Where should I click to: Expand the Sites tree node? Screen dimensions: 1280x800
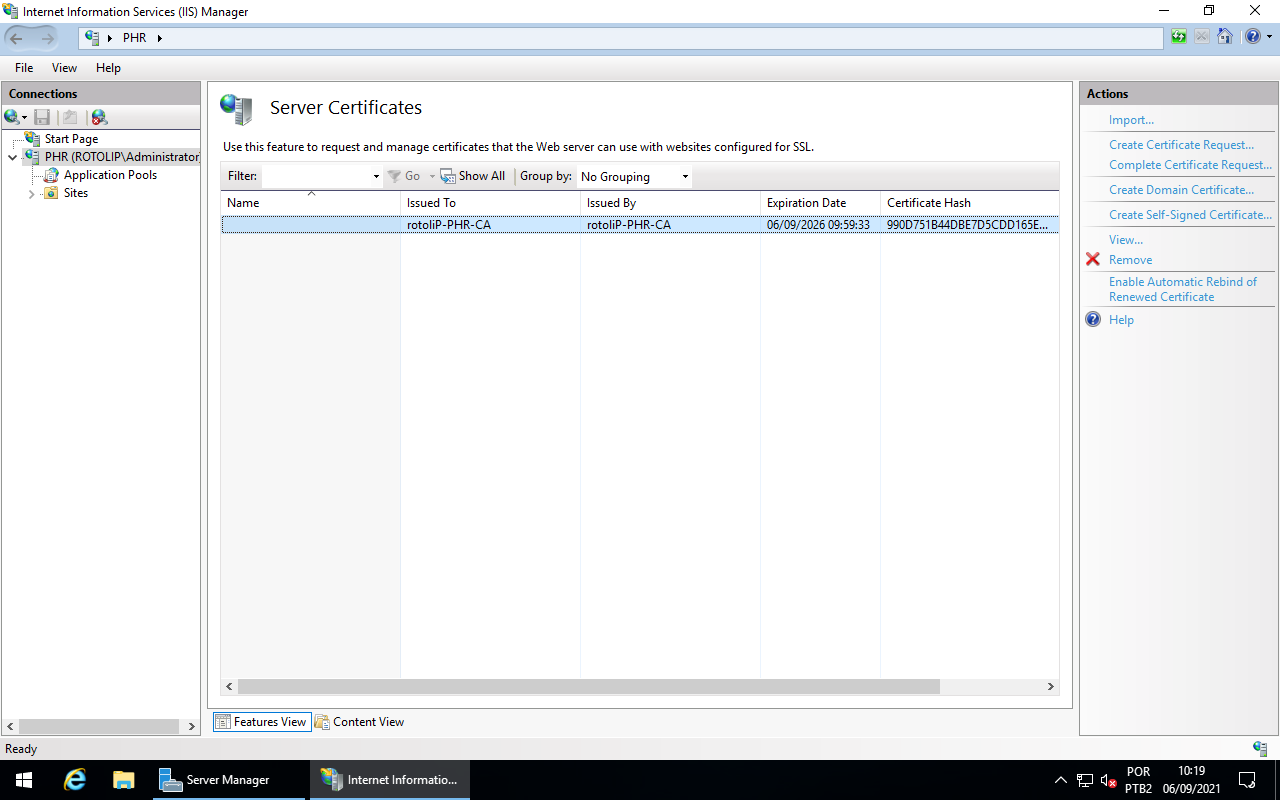click(x=31, y=193)
